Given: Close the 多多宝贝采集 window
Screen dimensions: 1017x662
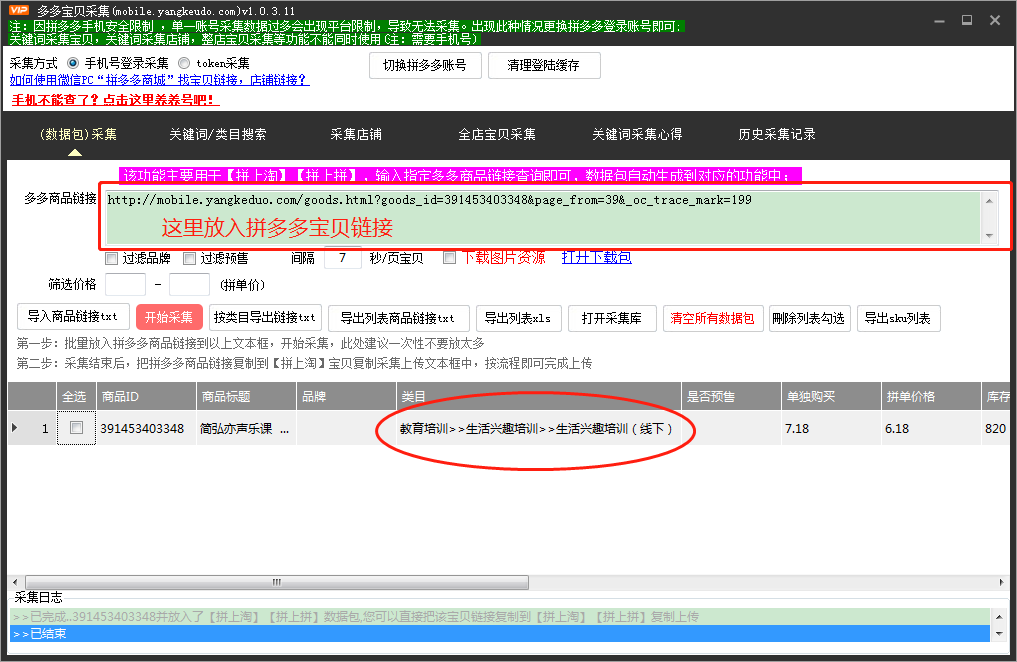Looking at the screenshot, I should pos(995,20).
